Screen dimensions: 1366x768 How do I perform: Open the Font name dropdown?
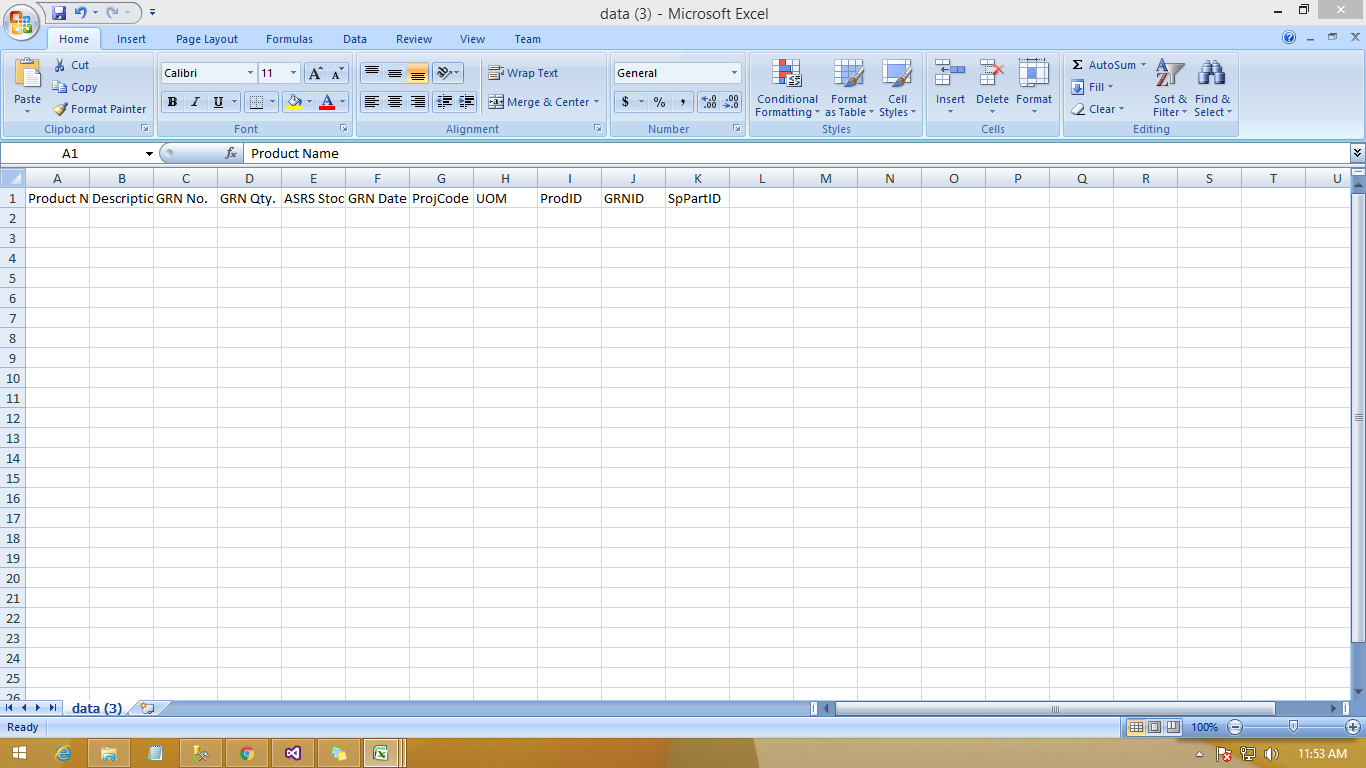(x=206, y=72)
